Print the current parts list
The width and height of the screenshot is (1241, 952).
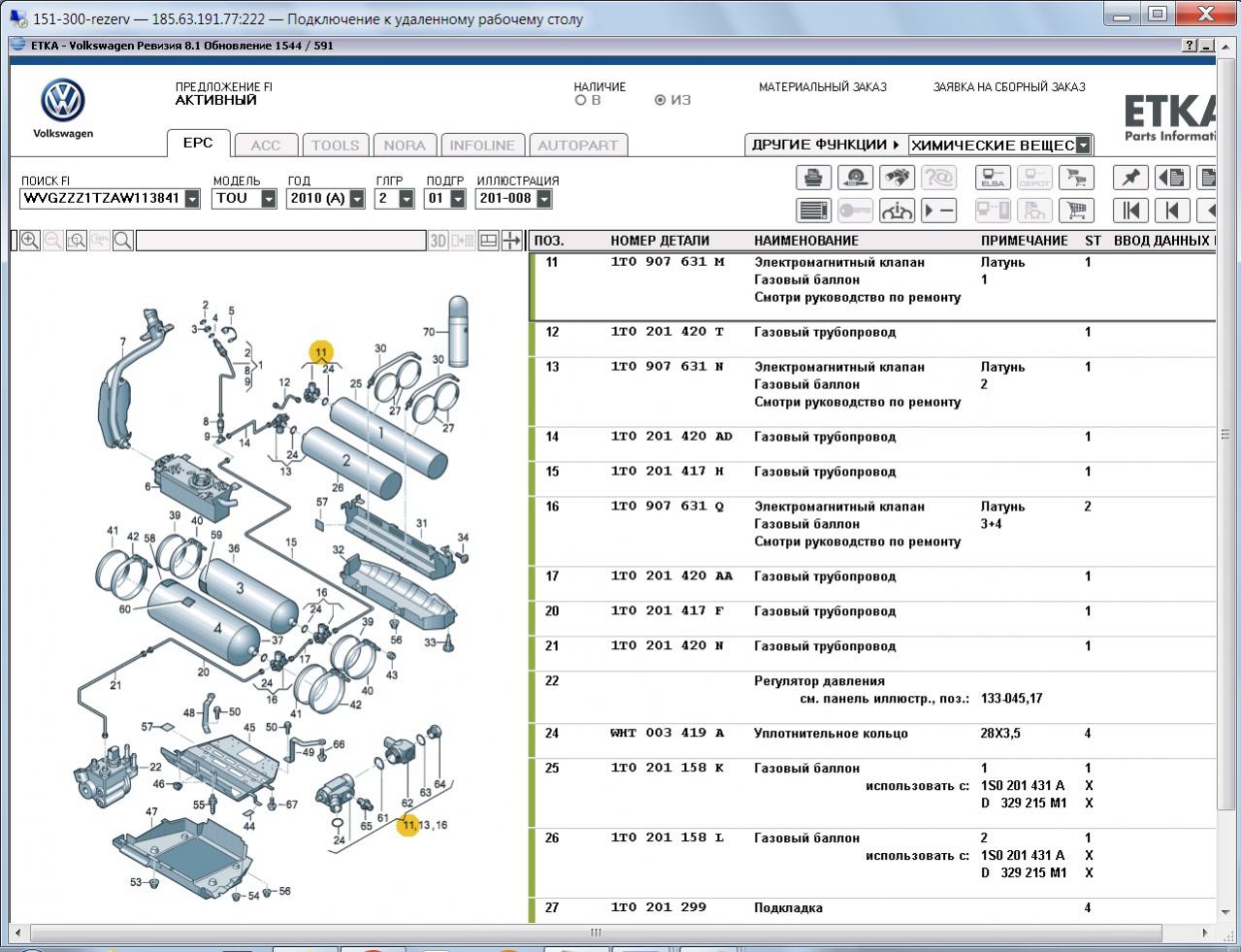tap(813, 178)
